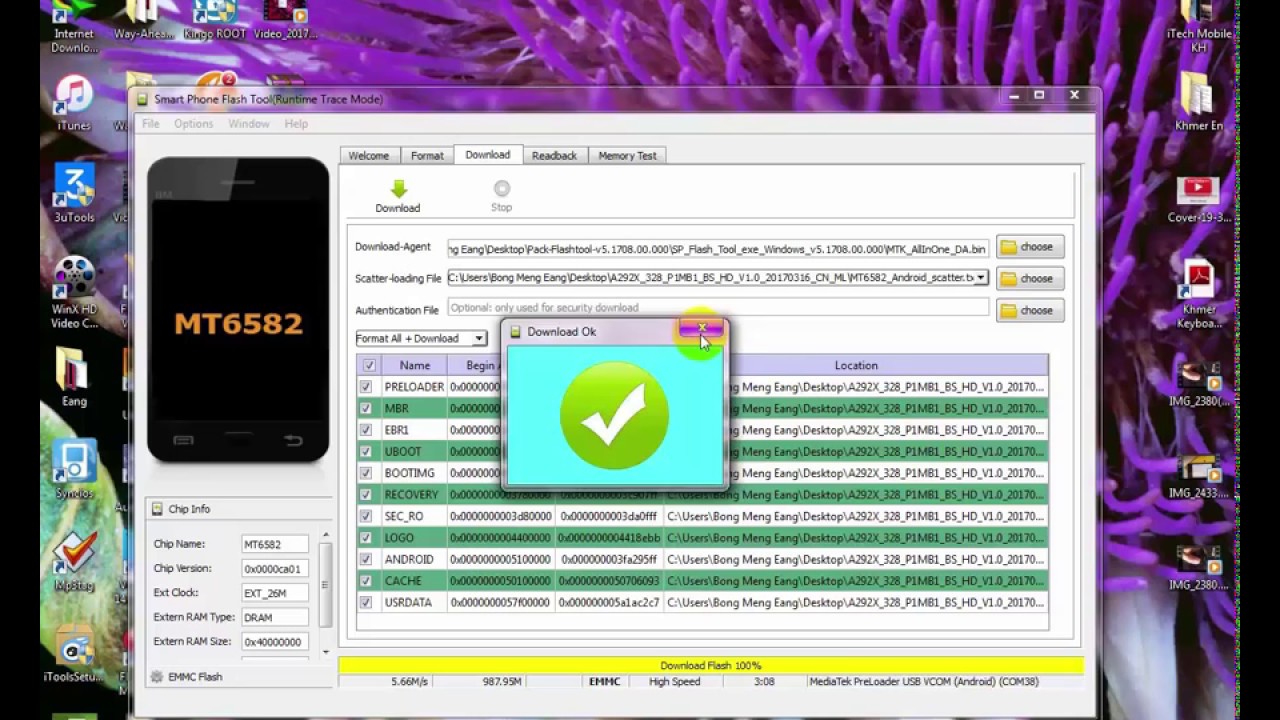The image size is (1280, 720).
Task: Uncheck the SEC_RO partition checkbox
Action: tap(366, 516)
